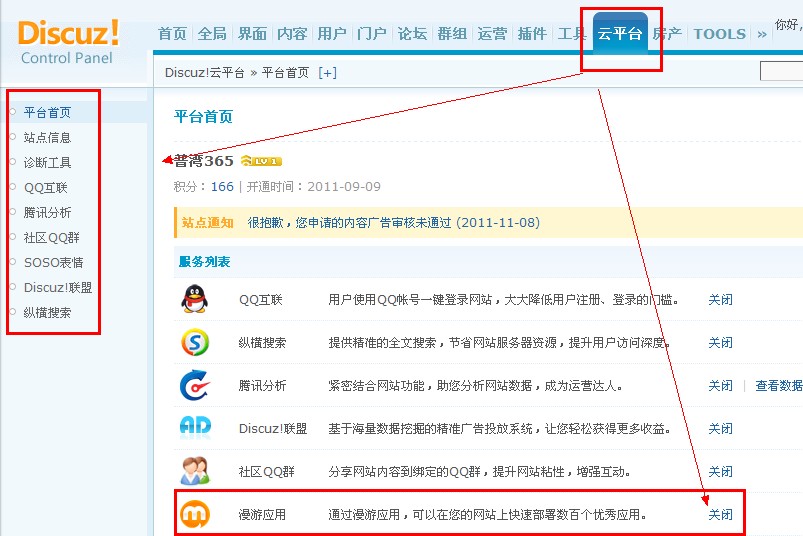Open QQ互联 in the sidebar

pyautogui.click(x=46, y=187)
